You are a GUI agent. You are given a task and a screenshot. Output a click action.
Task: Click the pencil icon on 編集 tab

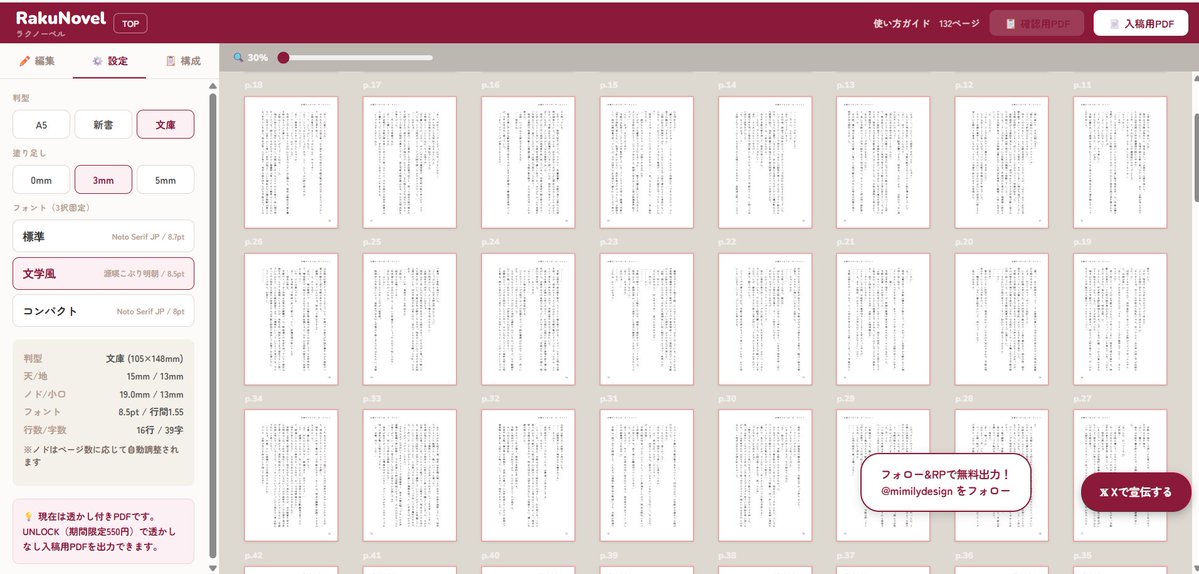pyautogui.click(x=24, y=61)
